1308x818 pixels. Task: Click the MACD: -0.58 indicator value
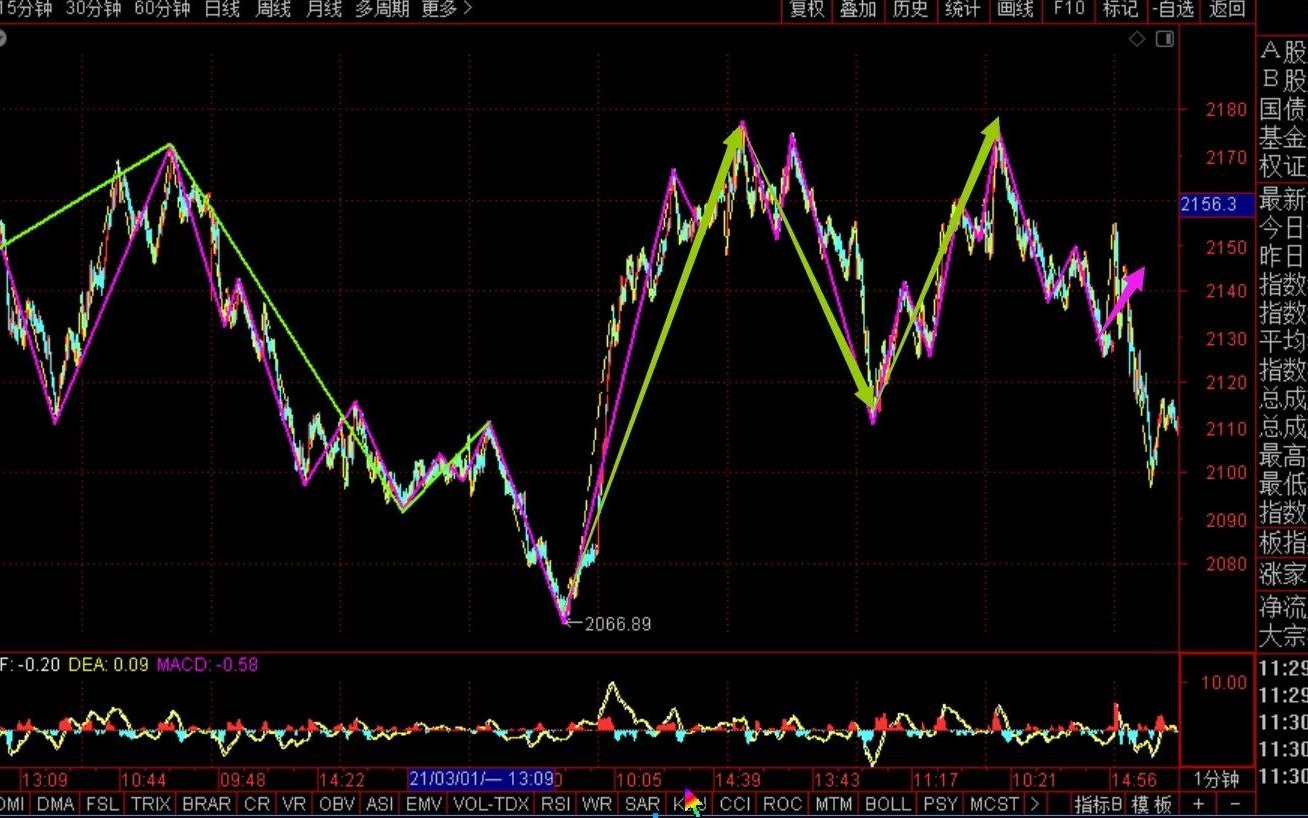click(x=207, y=664)
